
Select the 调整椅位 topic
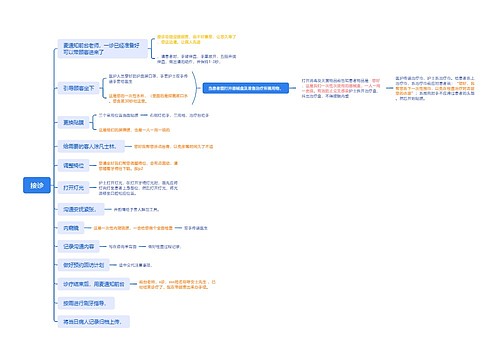click(74, 166)
